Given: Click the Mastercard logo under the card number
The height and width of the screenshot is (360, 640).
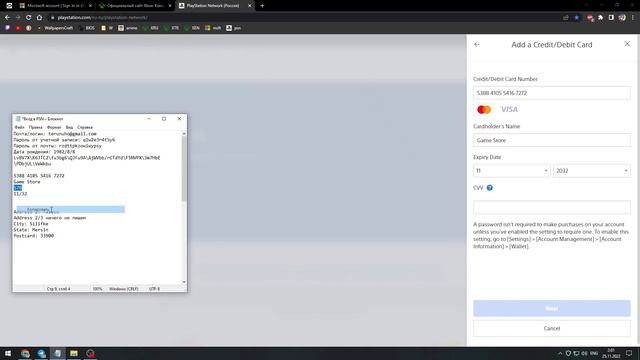Looking at the screenshot, I should [x=484, y=109].
